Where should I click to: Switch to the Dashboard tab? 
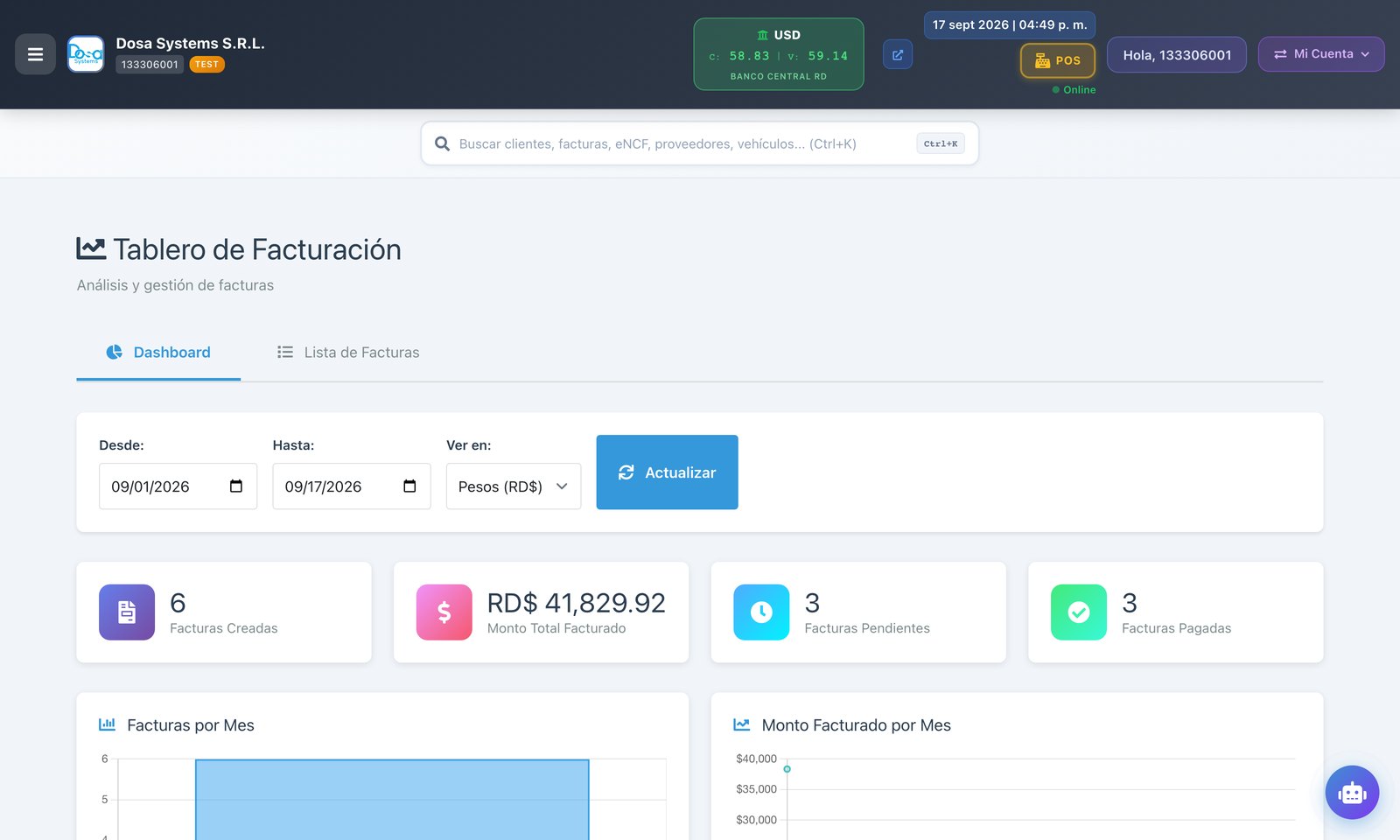point(158,353)
